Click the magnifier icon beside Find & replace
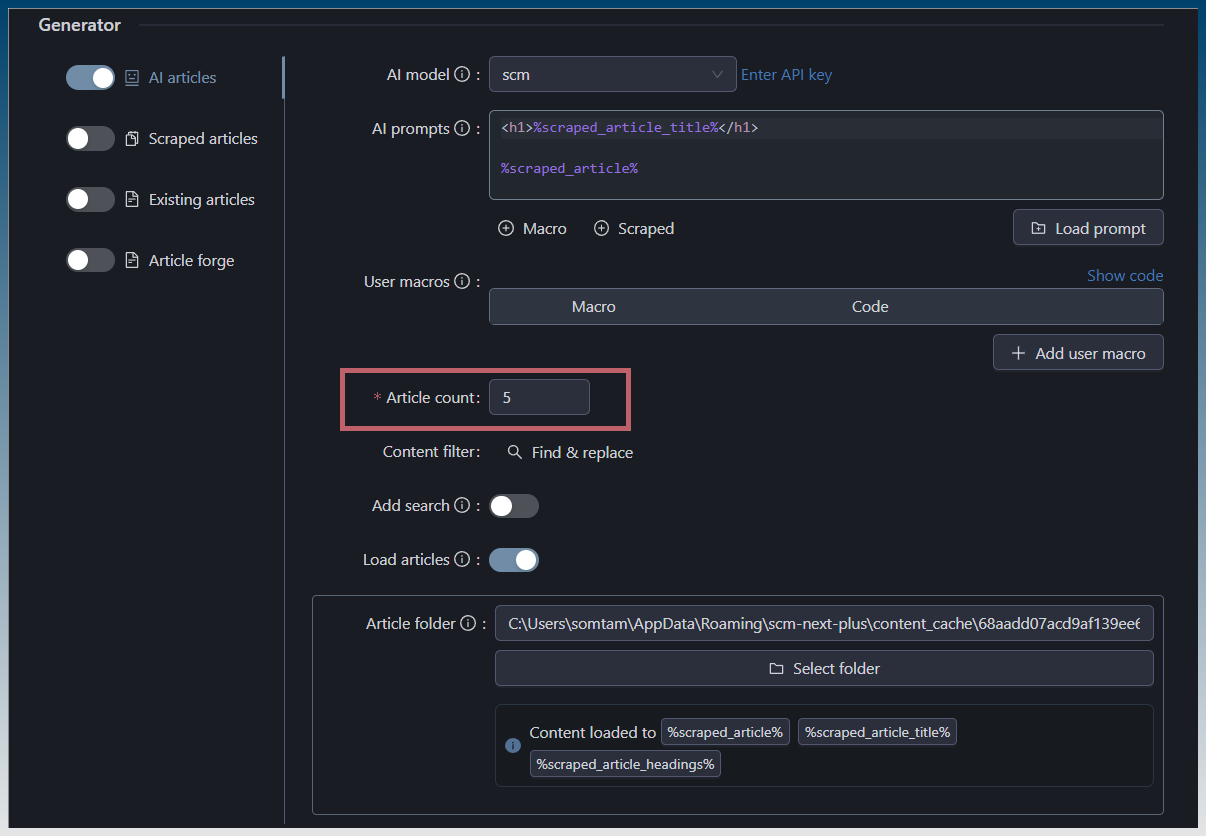1206x836 pixels. click(x=515, y=453)
